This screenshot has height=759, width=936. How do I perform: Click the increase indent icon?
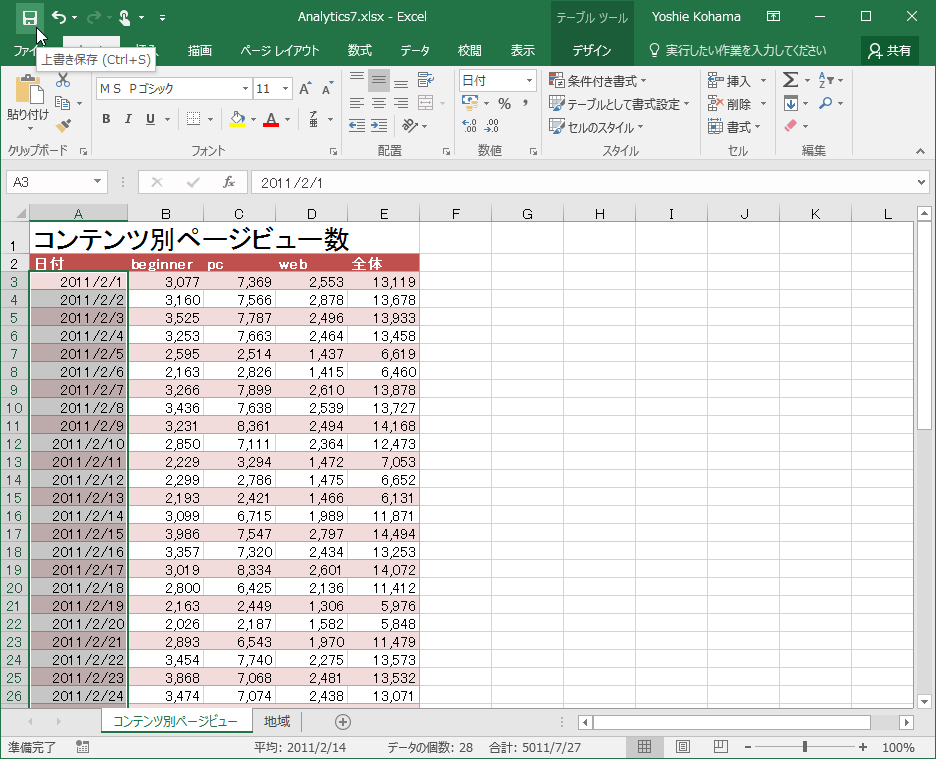tap(379, 125)
